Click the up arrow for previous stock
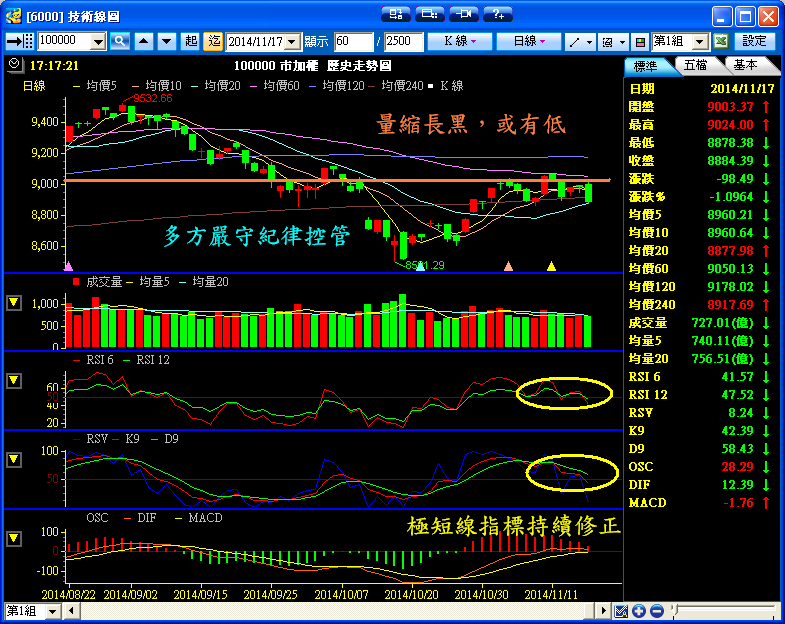This screenshot has height=624, width=785. click(143, 41)
